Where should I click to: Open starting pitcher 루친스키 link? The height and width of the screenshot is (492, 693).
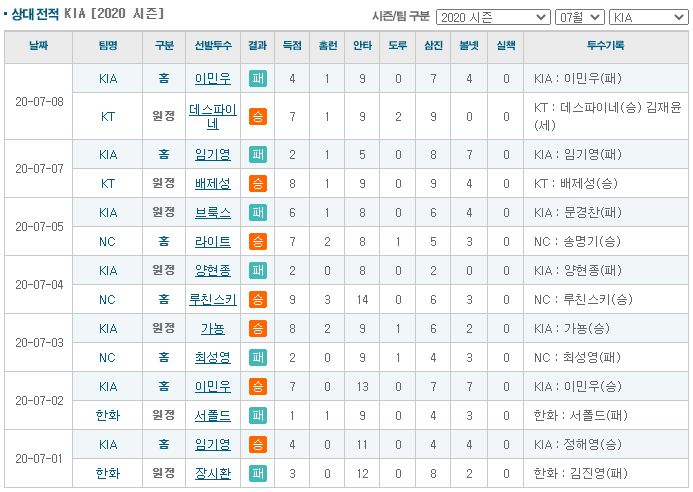coord(213,300)
